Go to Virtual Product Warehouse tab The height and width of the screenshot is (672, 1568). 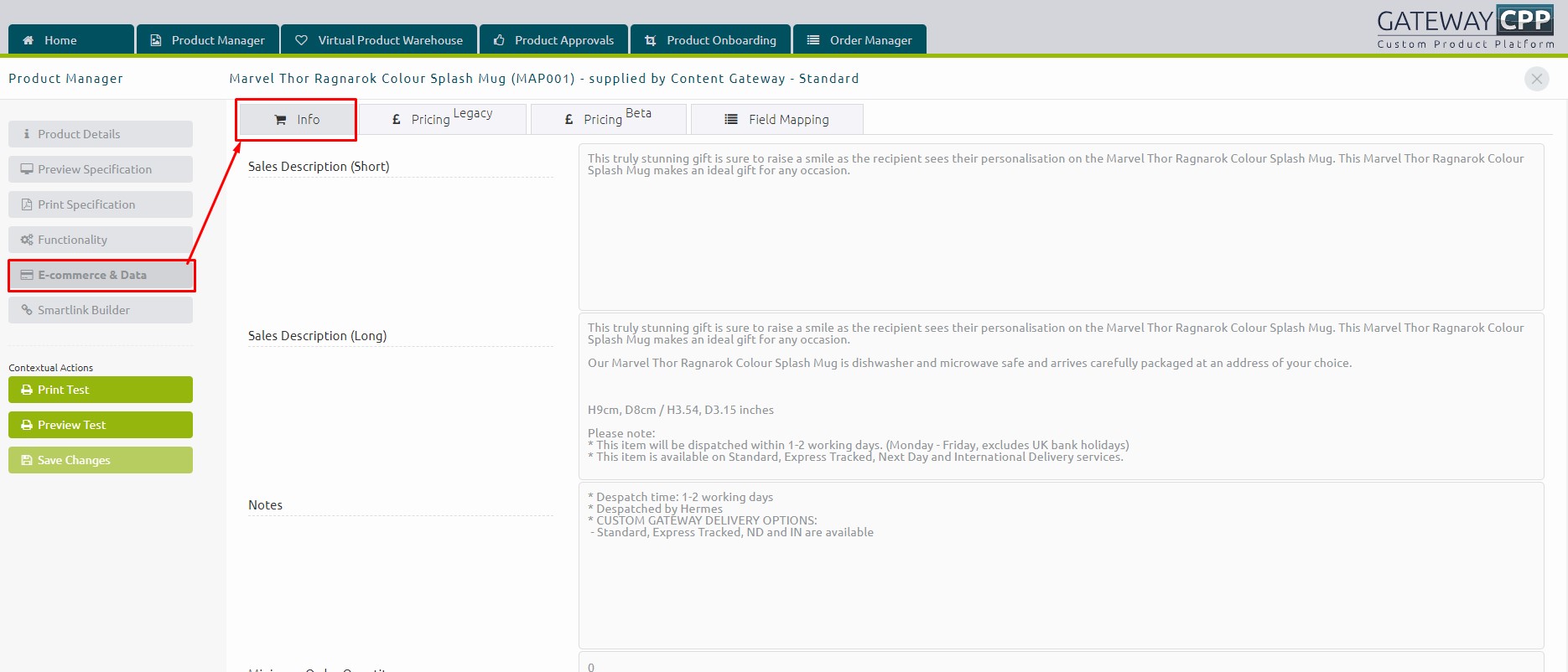click(x=379, y=39)
